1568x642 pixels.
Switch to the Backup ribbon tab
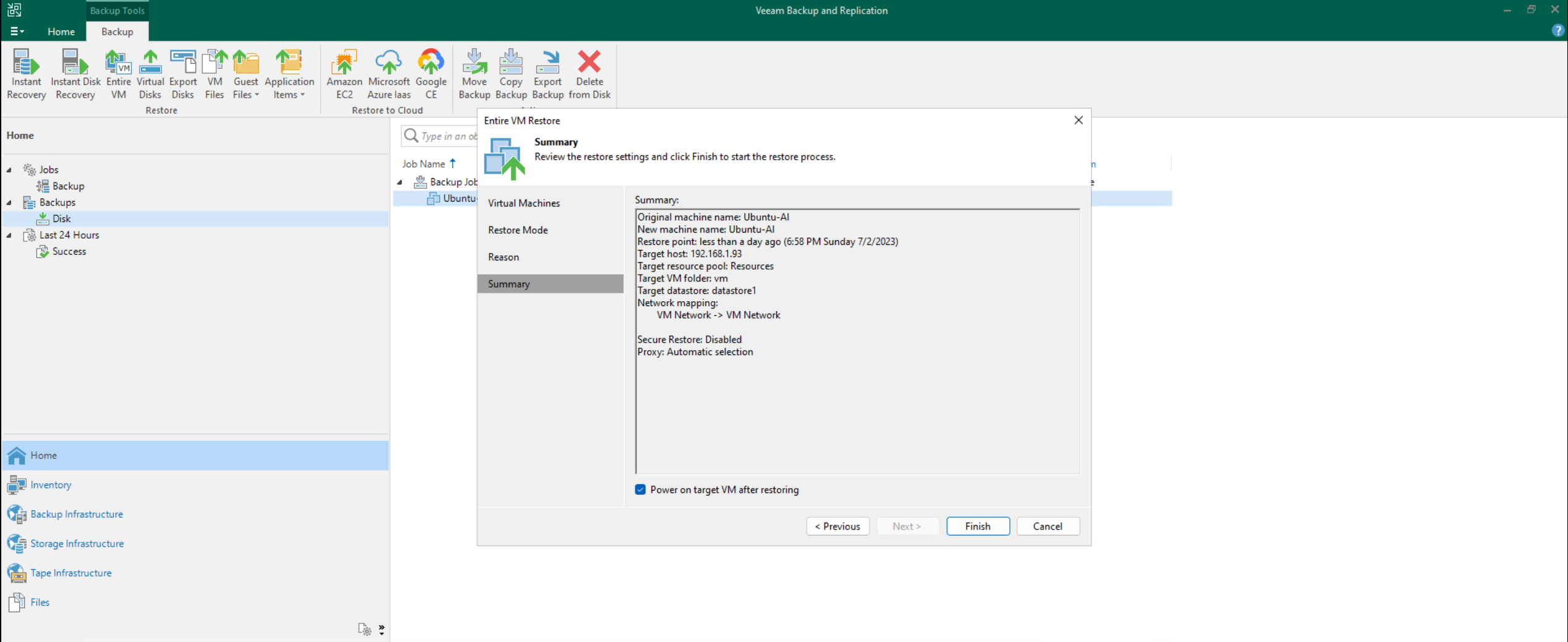coord(117,31)
